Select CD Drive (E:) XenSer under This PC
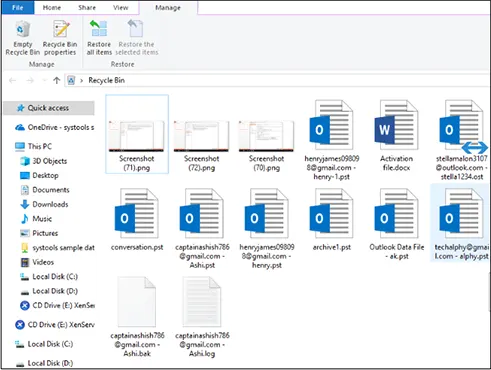Image resolution: width=491 pixels, height=370 pixels. pyautogui.click(x=57, y=305)
